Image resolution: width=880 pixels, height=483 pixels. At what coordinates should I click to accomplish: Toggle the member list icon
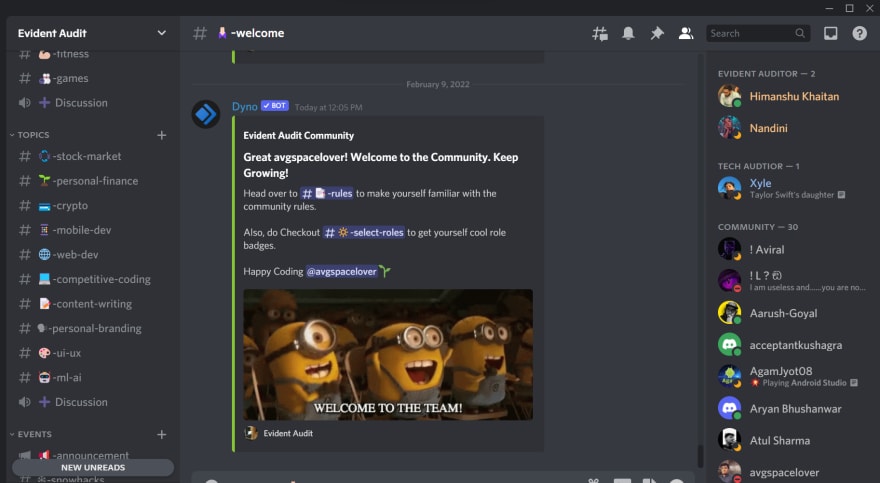pos(685,34)
